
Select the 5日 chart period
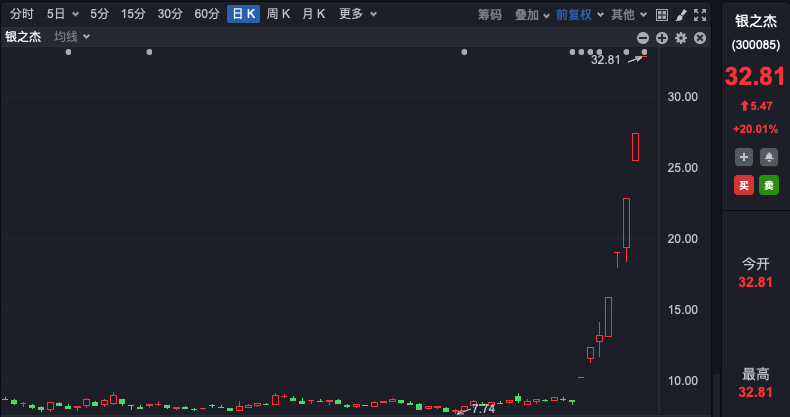(x=56, y=14)
